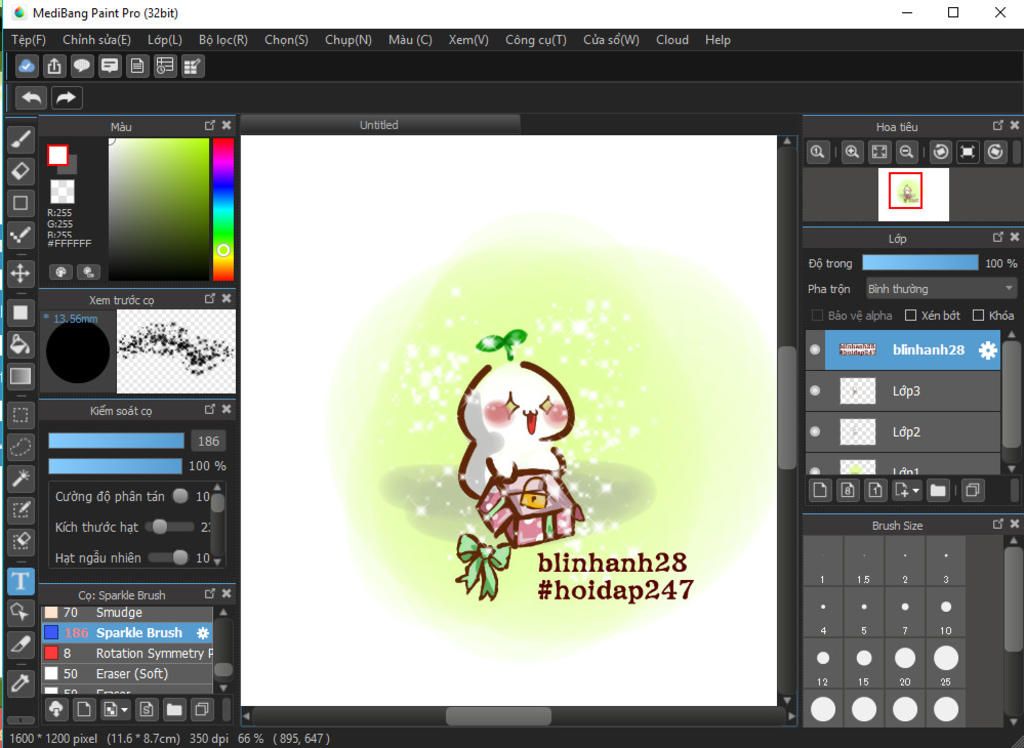Open the Bộ lọc(R) menu

[x=223, y=40]
